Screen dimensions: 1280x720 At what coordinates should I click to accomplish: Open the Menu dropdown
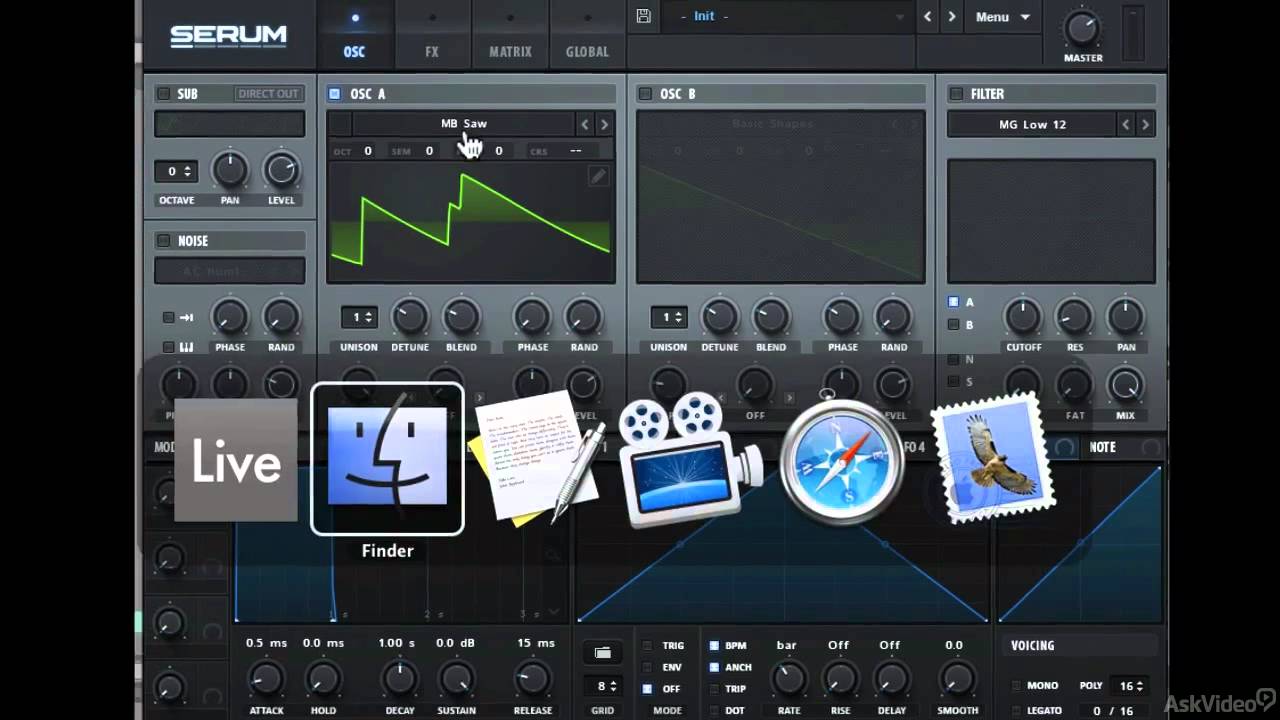click(x=1002, y=17)
